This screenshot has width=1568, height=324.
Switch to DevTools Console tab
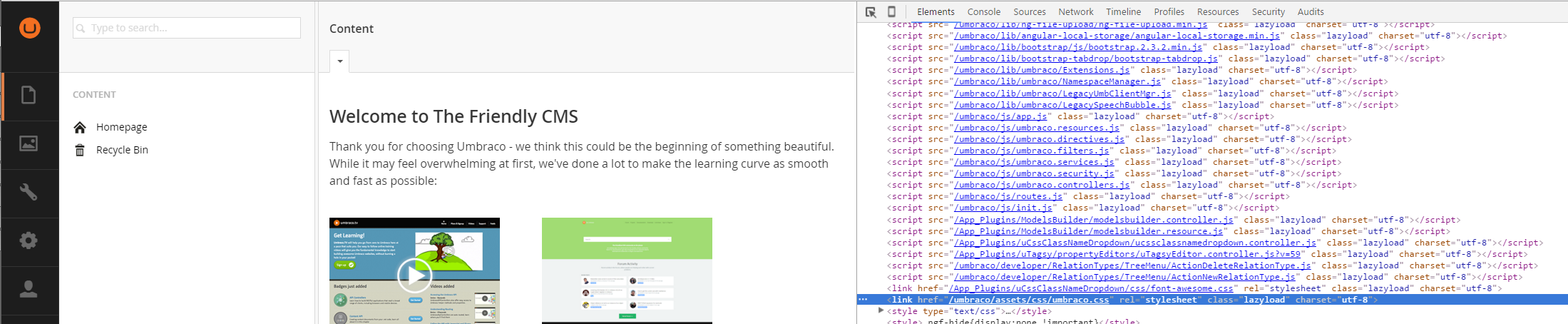coord(984,11)
